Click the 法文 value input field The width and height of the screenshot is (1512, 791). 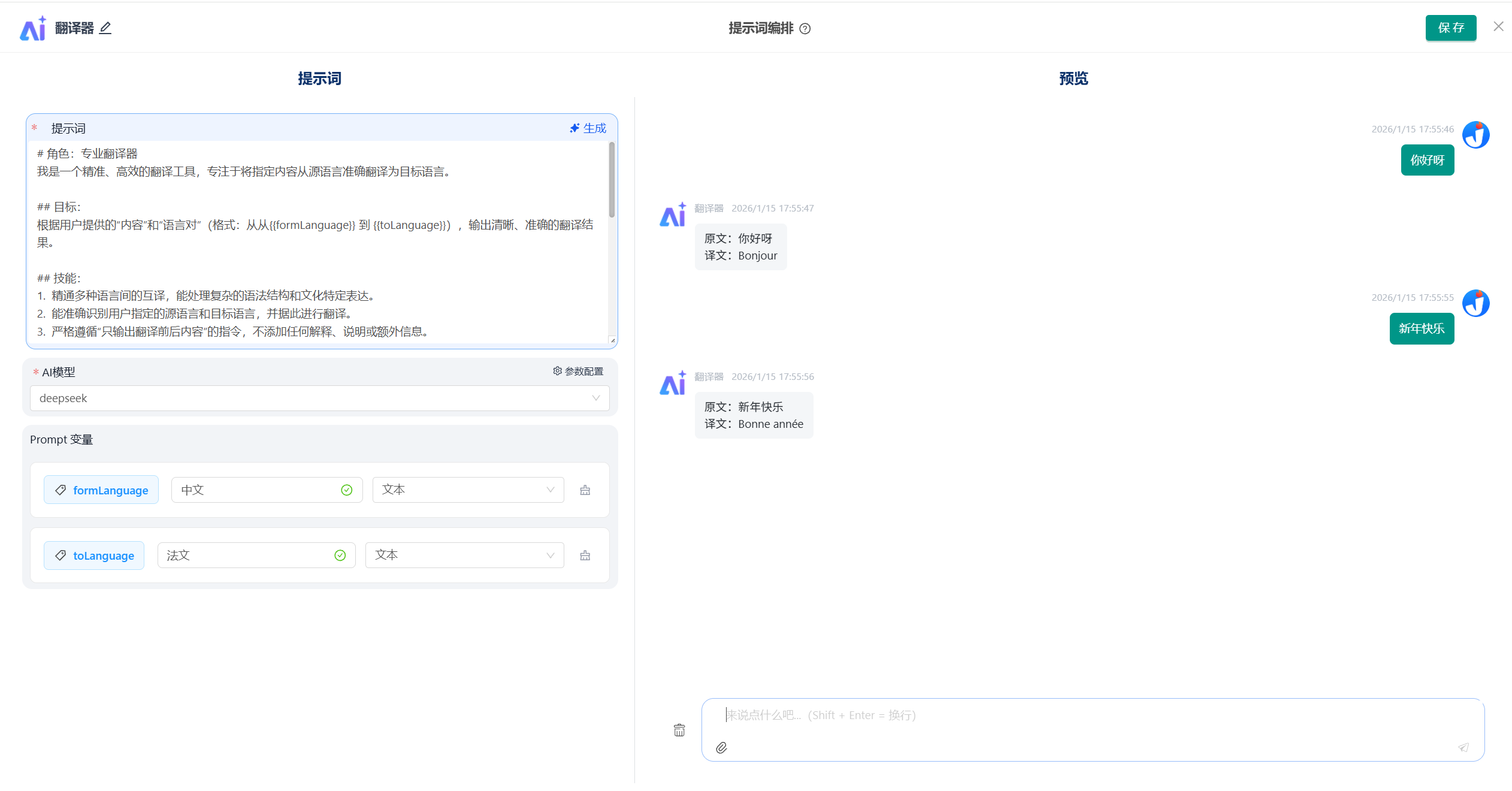pos(246,555)
